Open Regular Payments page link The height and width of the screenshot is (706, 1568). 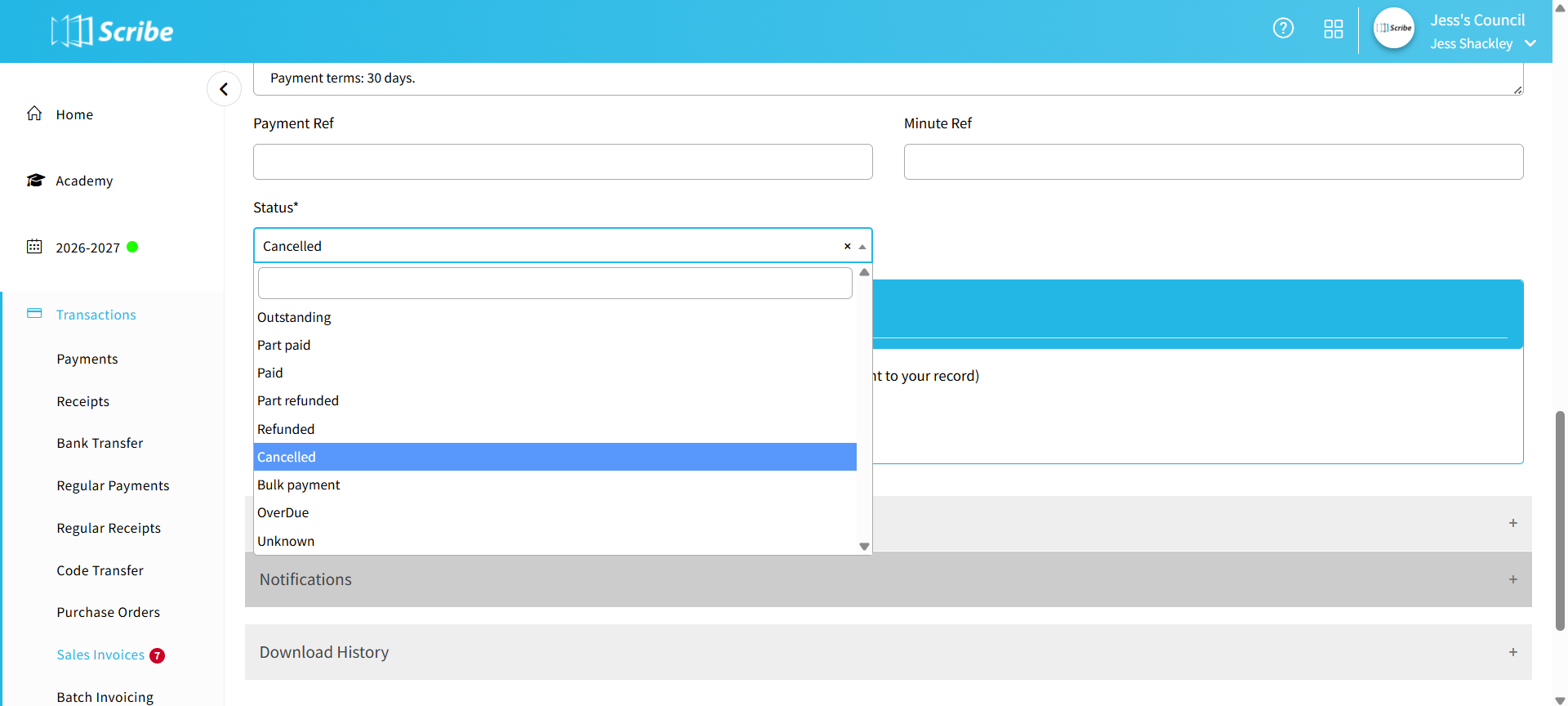pyautogui.click(x=113, y=485)
